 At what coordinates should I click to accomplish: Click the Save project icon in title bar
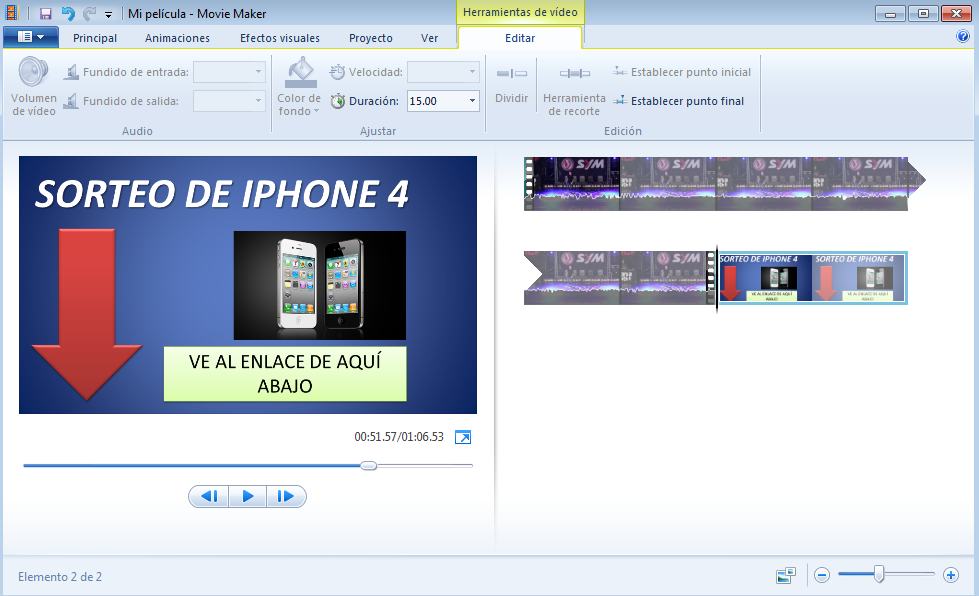click(46, 14)
